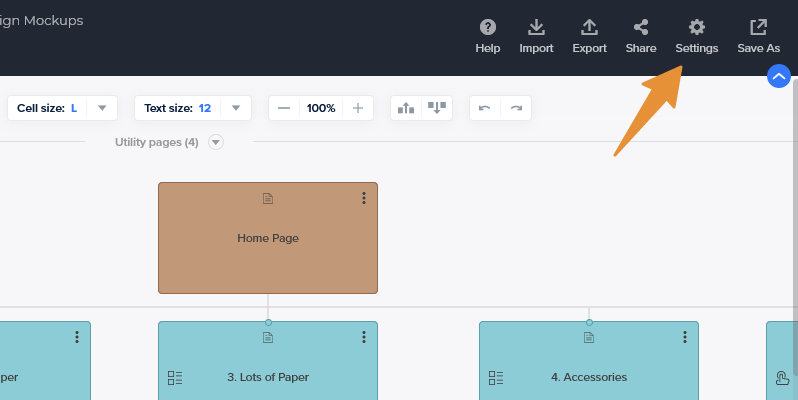Viewport: 798px width, 400px height.
Task: Open the Share options
Action: click(641, 28)
